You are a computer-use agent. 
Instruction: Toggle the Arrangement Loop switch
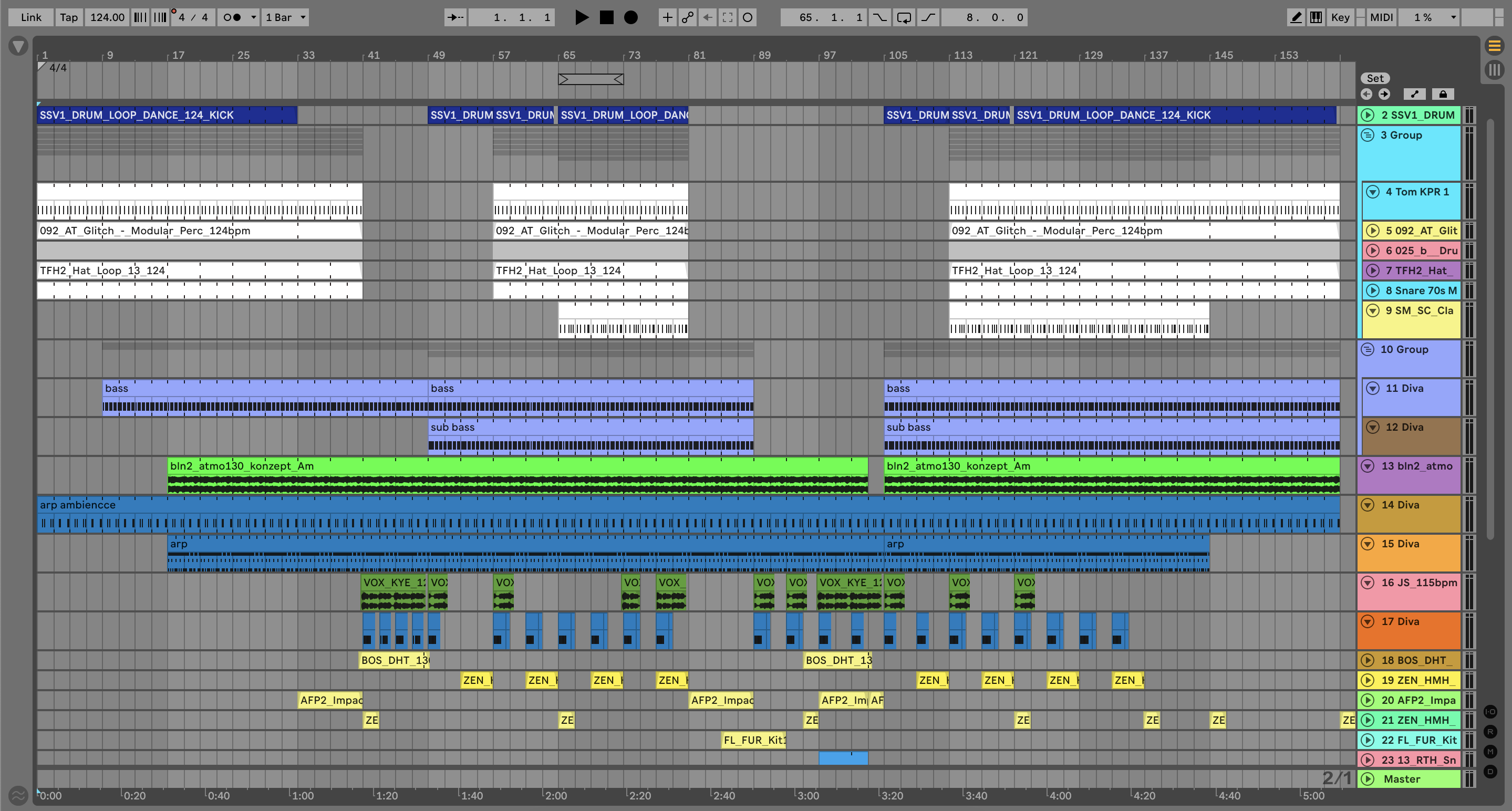tap(904, 17)
